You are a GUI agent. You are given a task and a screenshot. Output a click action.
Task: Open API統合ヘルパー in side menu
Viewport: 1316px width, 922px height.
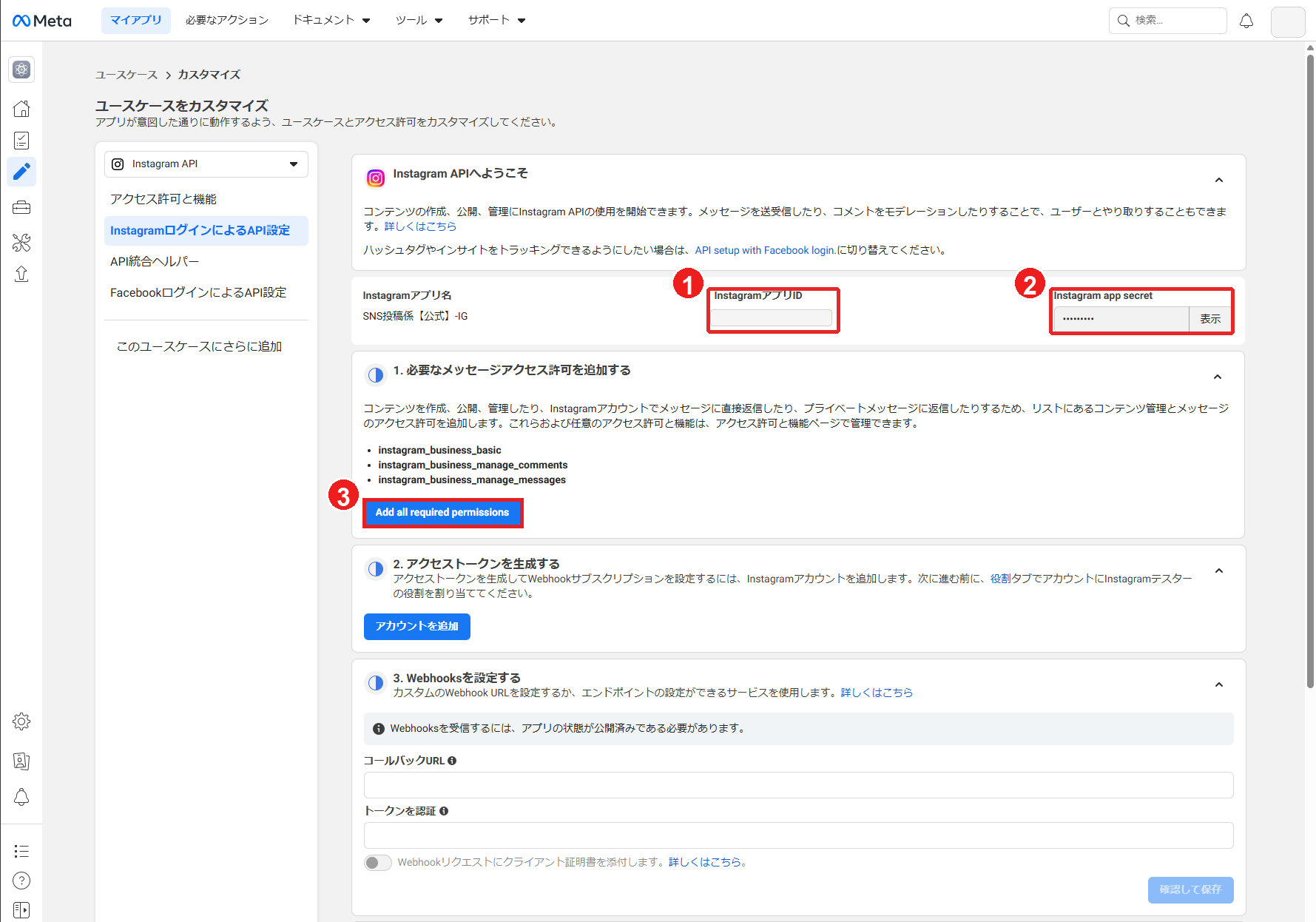(x=155, y=261)
